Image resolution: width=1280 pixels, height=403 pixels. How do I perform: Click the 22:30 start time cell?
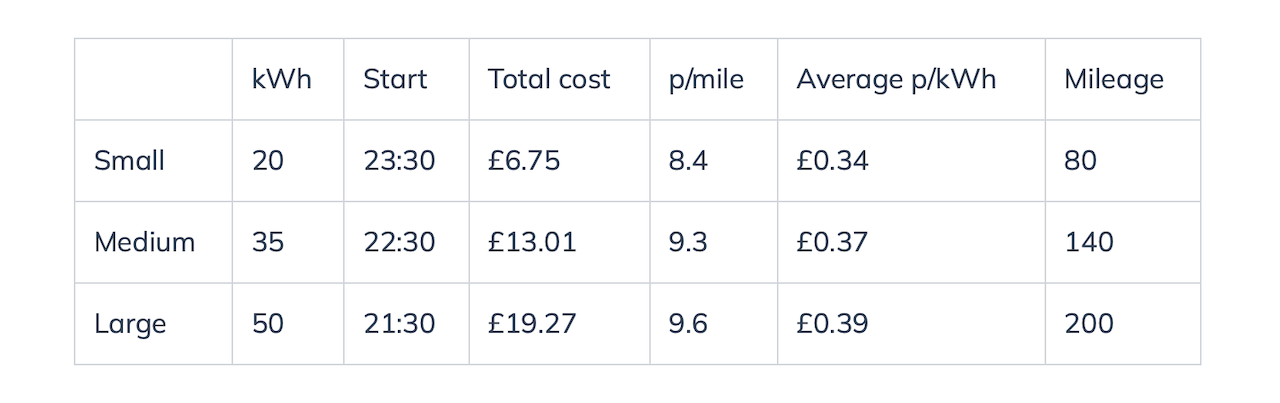click(399, 242)
